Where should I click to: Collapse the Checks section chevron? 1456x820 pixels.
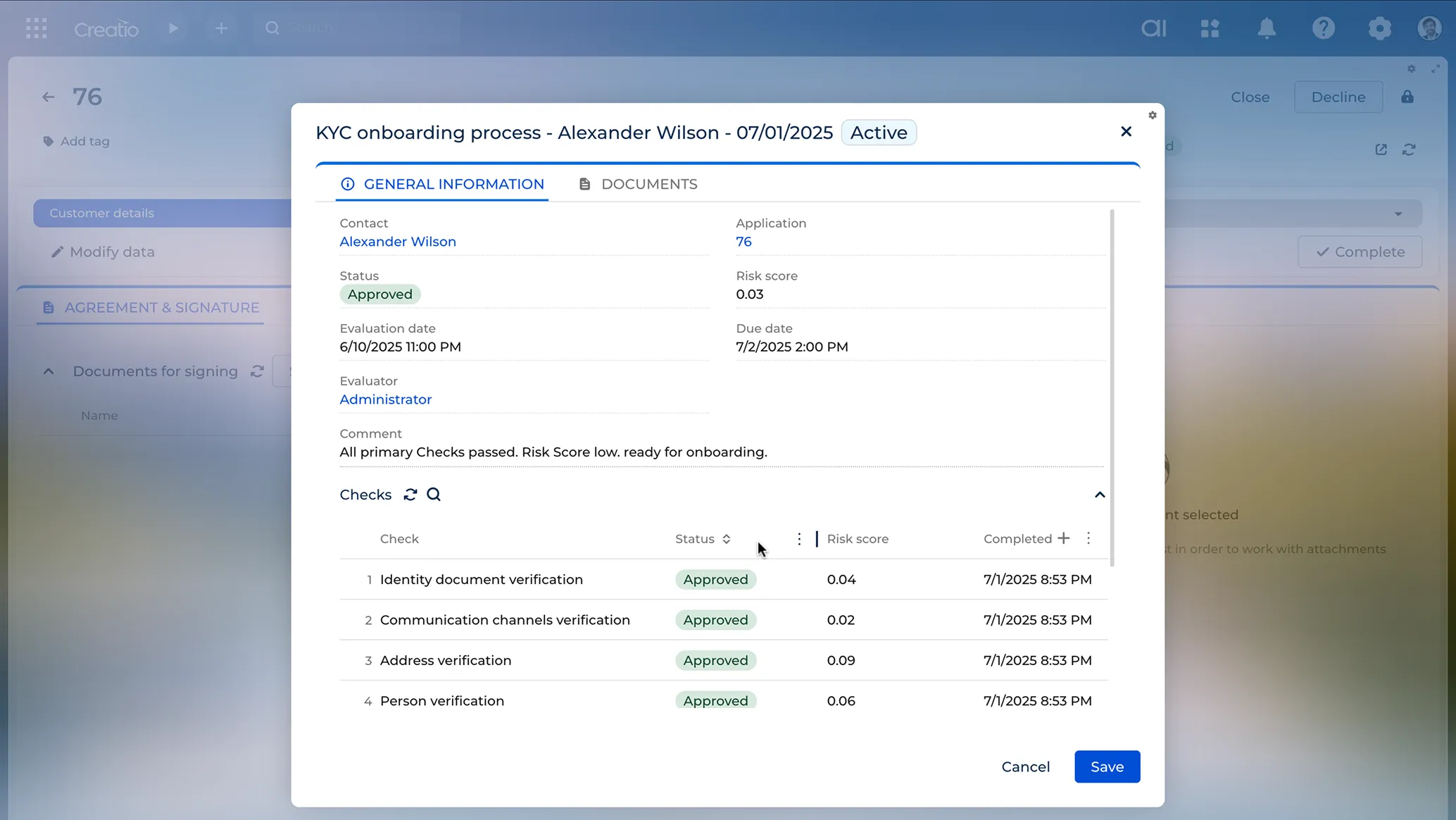[1098, 495]
